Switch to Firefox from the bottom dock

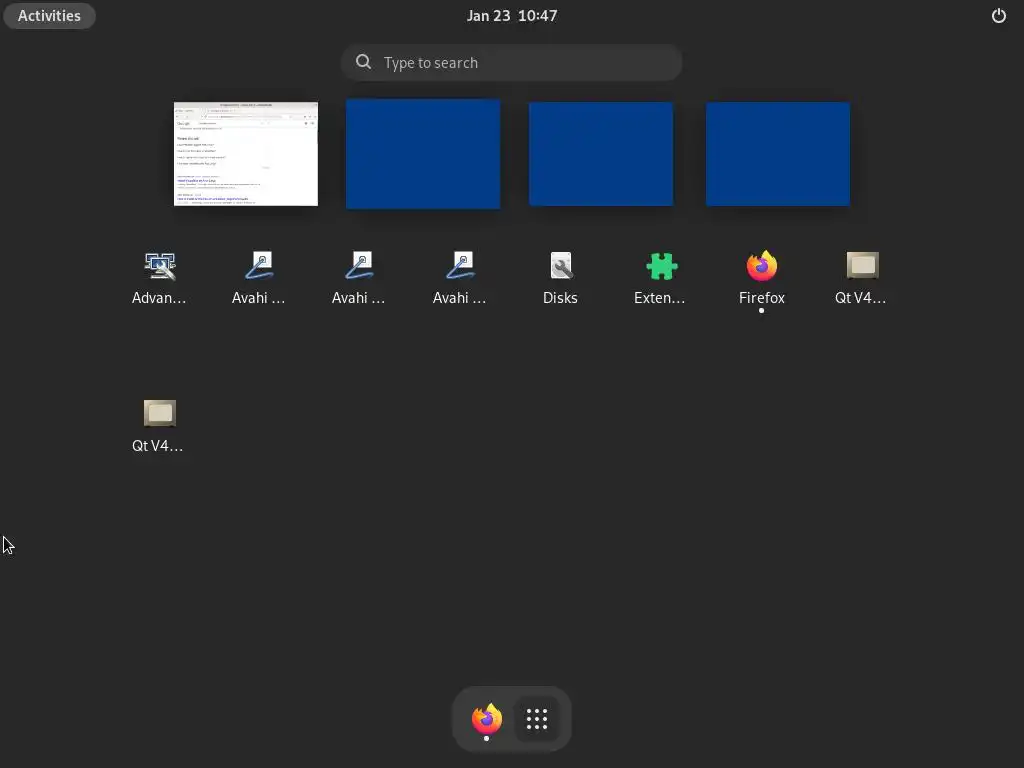tap(487, 719)
